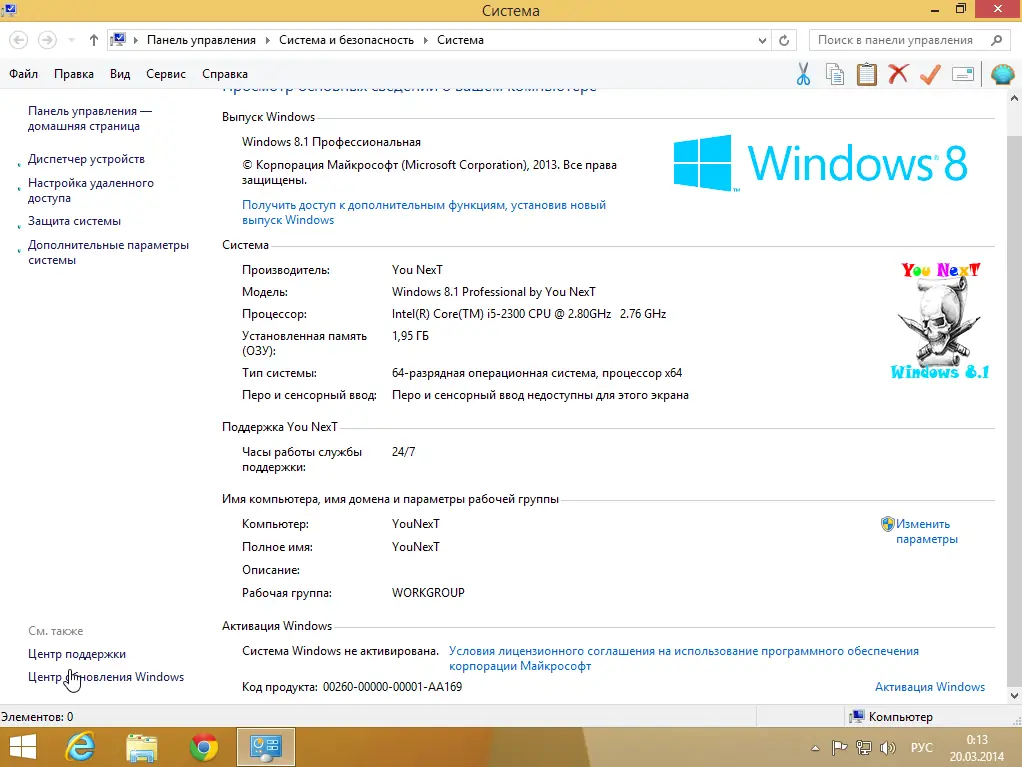Viewport: 1022px width, 767px height.
Task: Open Панель управления домашняя страница link
Action: (90, 119)
